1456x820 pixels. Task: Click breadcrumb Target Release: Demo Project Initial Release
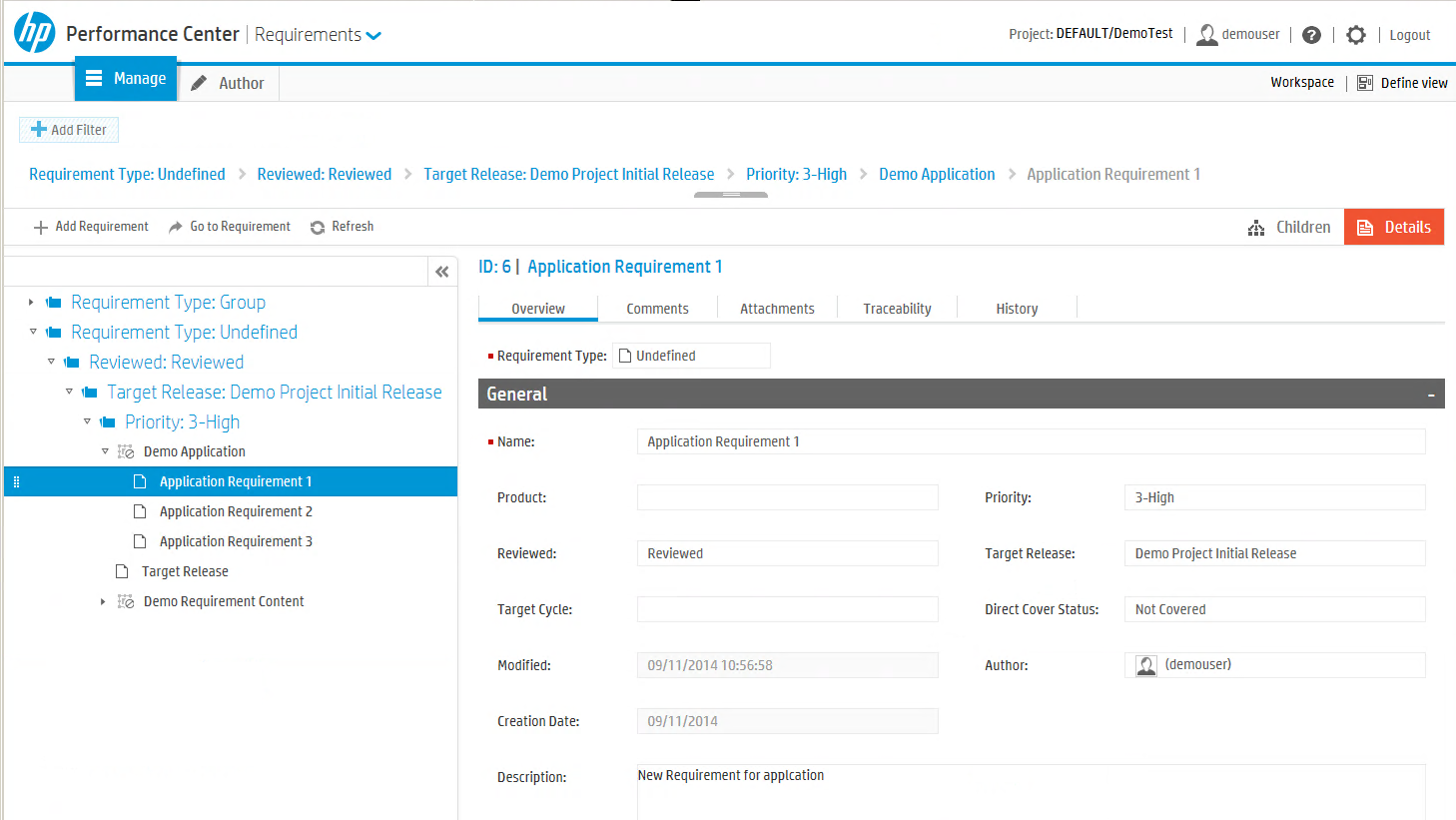tap(569, 174)
